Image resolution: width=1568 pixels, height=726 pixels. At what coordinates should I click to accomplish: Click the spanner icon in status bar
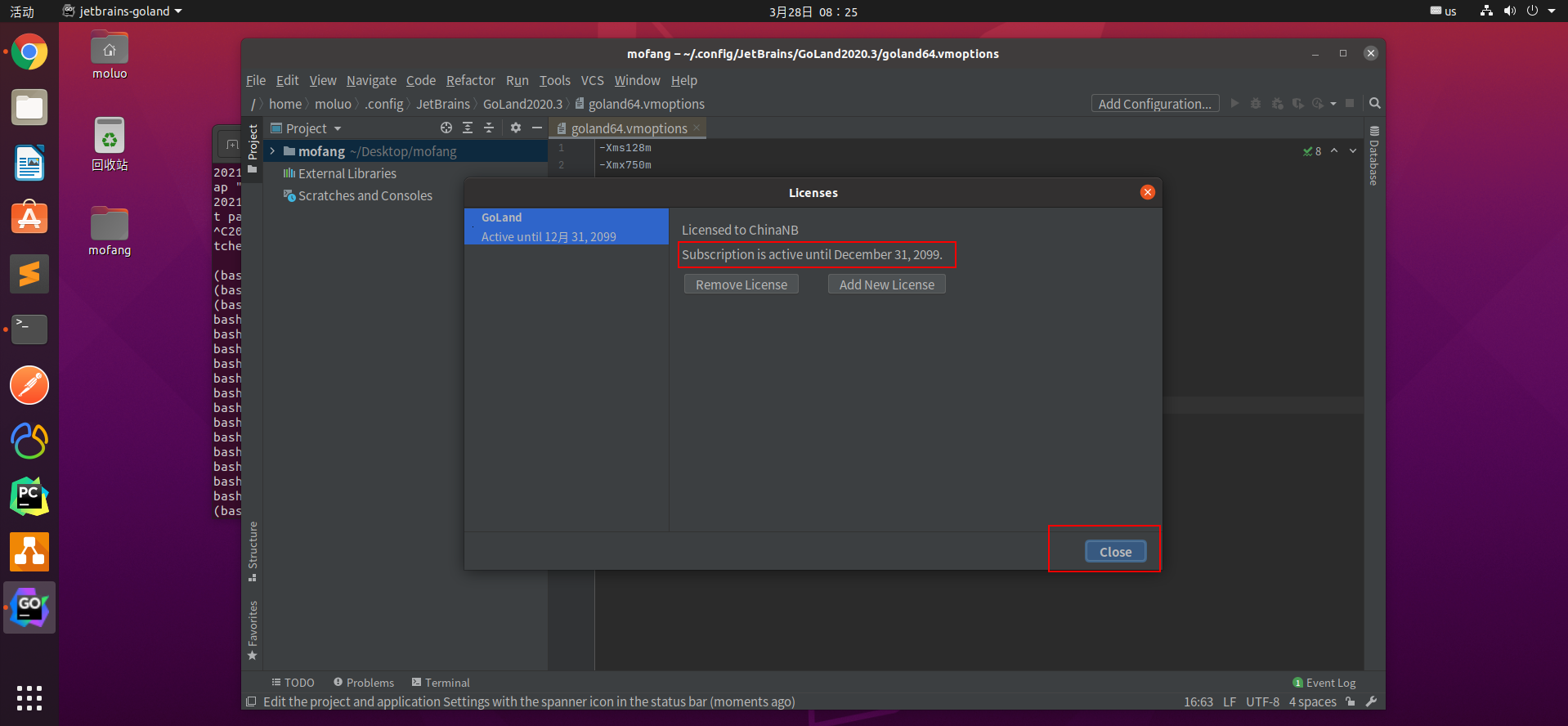click(x=1372, y=701)
